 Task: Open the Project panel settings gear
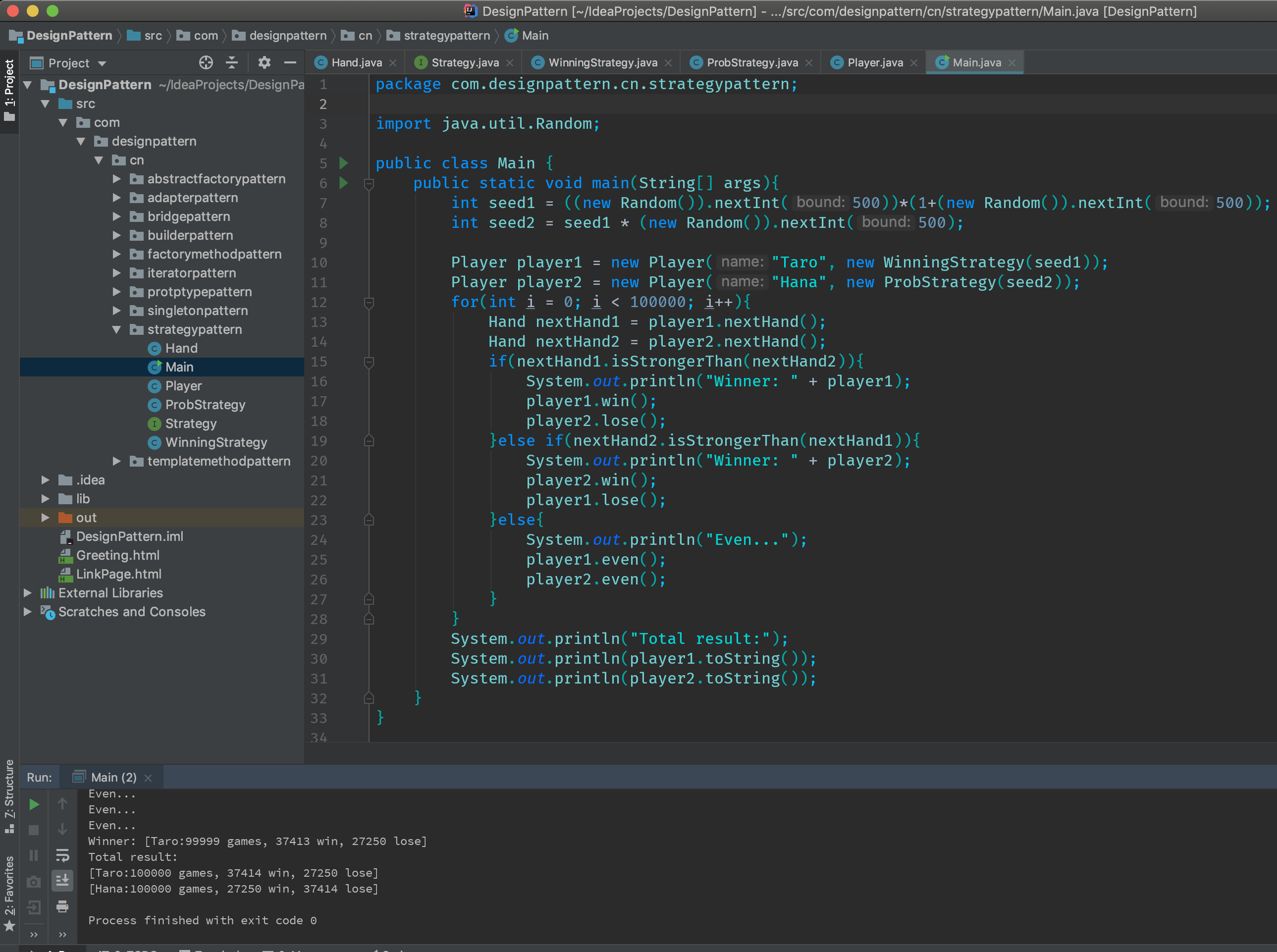264,62
